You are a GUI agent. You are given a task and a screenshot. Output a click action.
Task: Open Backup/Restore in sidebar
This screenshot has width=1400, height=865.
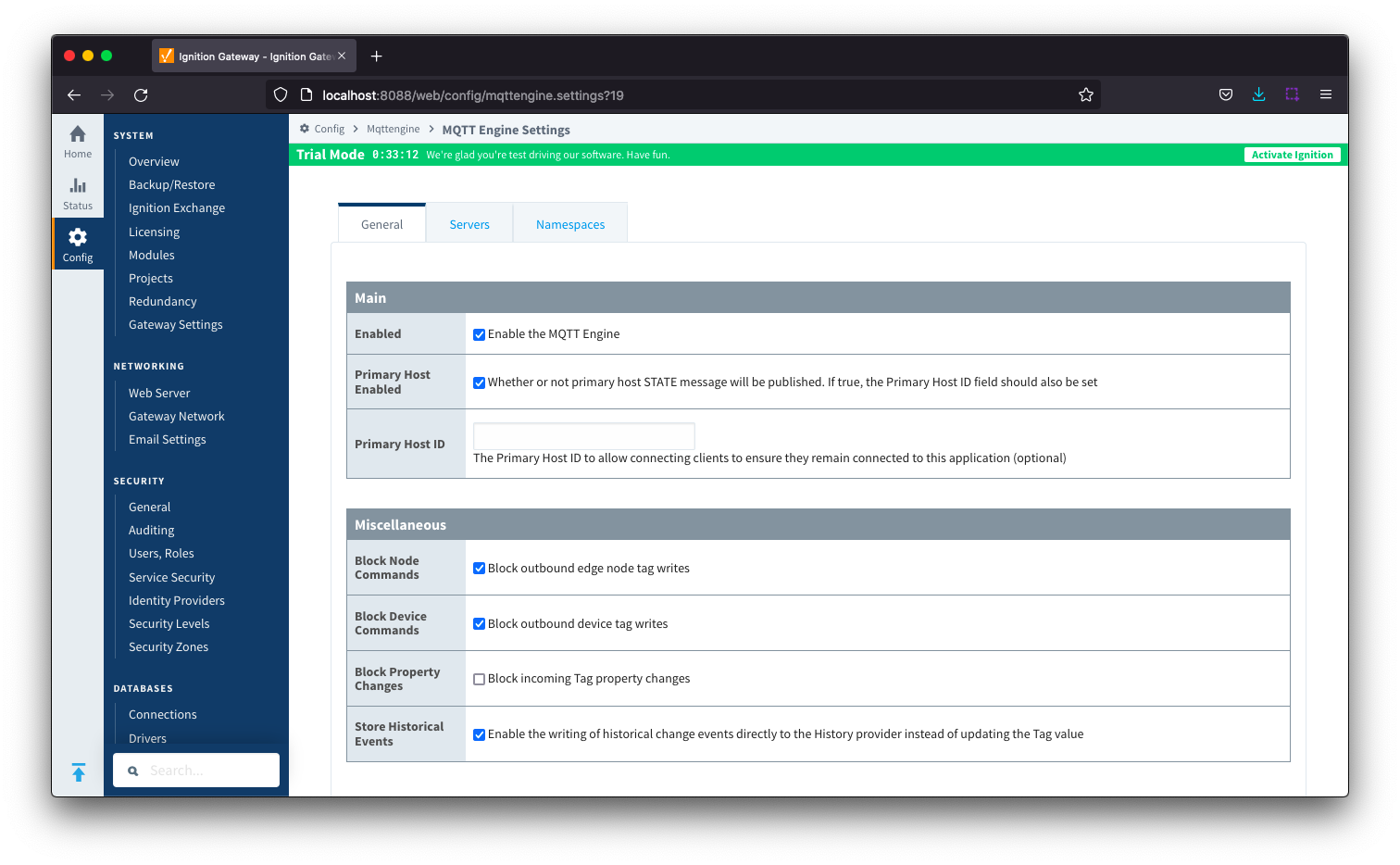coord(171,184)
